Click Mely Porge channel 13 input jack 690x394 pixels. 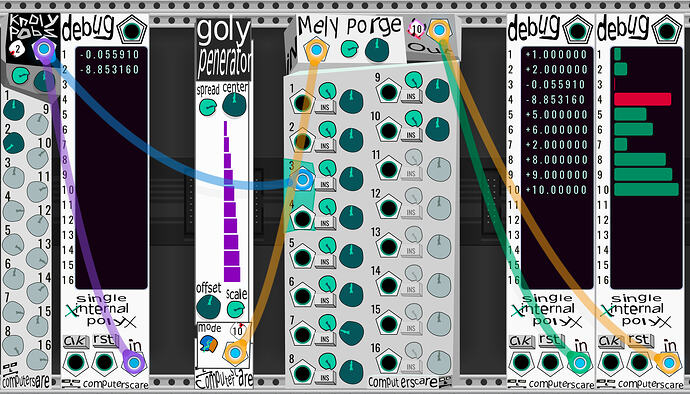click(389, 246)
